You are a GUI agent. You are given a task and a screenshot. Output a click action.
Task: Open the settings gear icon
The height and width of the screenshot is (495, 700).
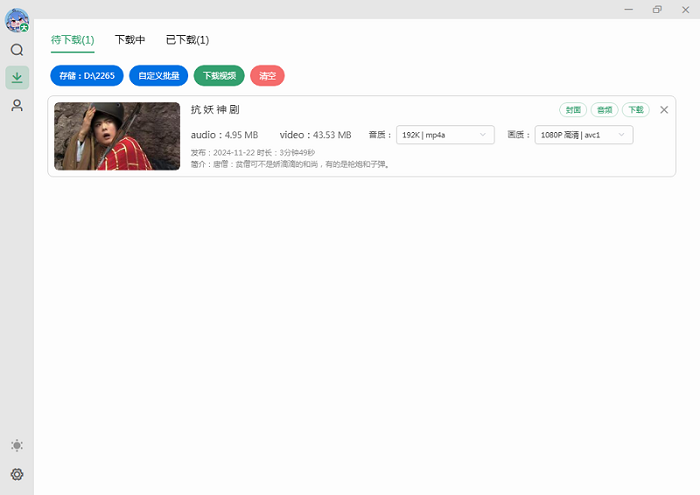[x=17, y=474]
